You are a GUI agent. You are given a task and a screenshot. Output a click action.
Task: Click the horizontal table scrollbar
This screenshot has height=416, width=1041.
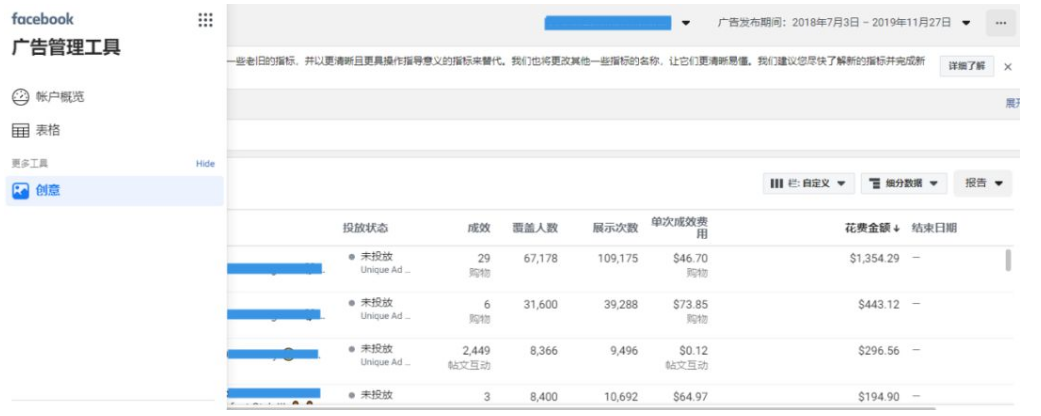click(581, 408)
